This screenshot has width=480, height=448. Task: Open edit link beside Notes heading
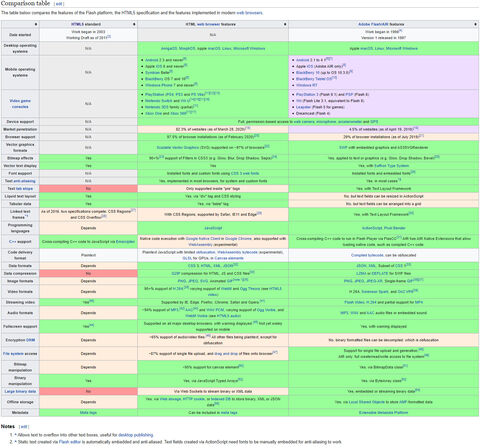click(24, 427)
